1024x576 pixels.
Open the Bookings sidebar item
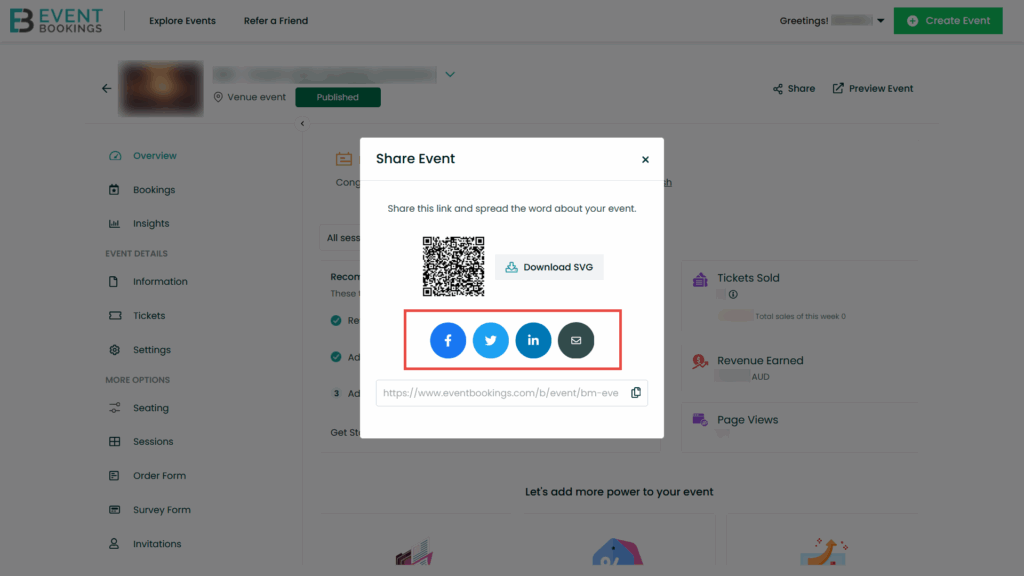tap(154, 190)
